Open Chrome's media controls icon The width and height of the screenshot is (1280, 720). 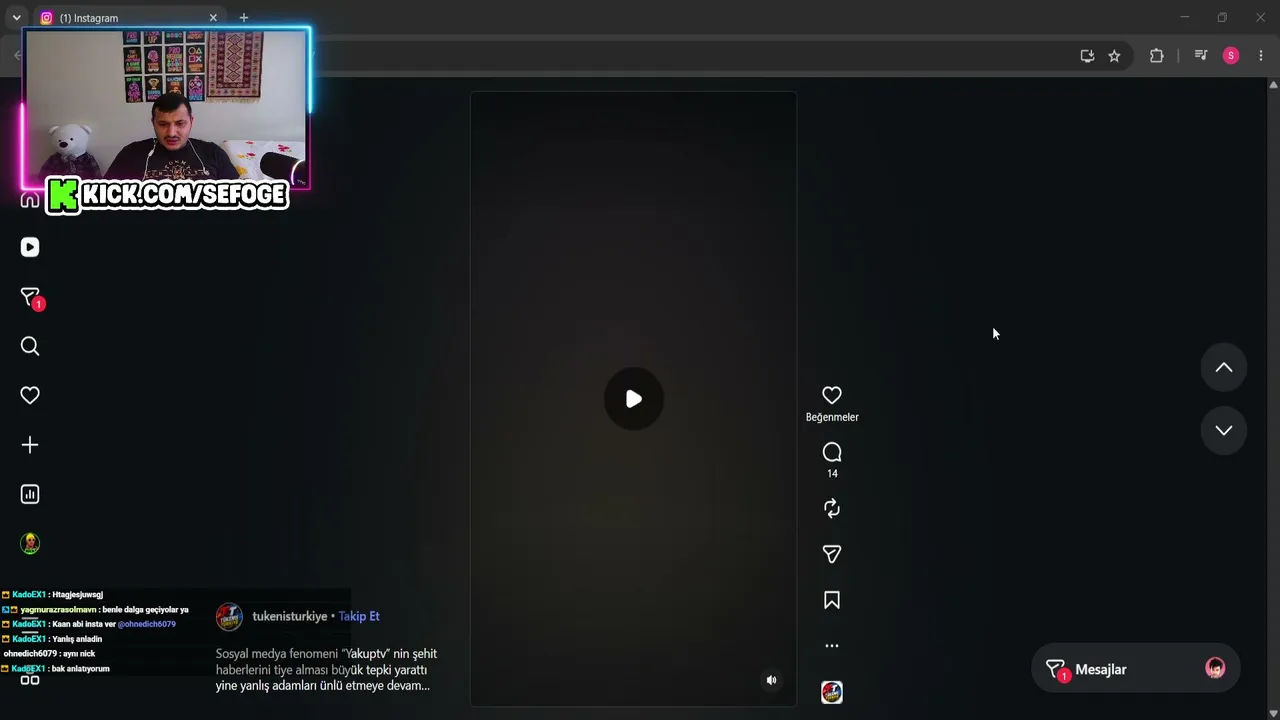[x=1201, y=56]
